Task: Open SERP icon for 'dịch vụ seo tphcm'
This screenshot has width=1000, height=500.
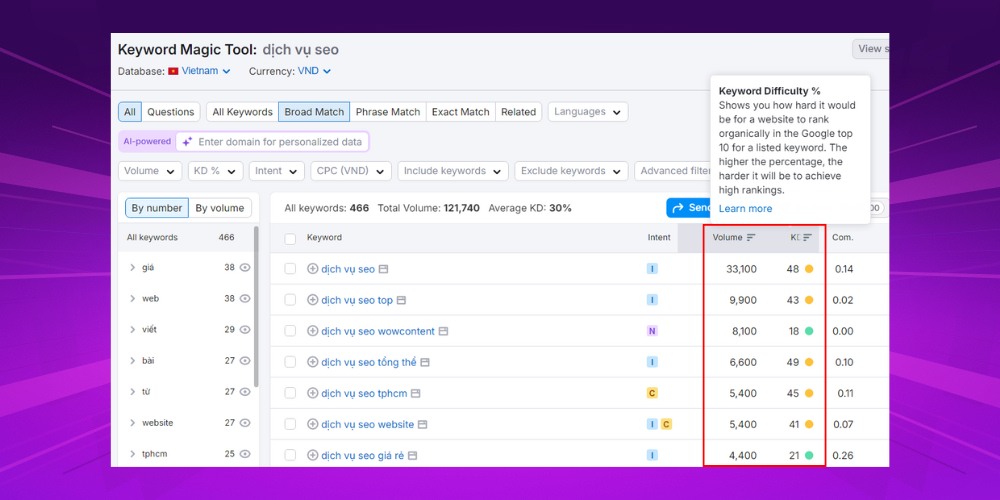Action: click(415, 393)
